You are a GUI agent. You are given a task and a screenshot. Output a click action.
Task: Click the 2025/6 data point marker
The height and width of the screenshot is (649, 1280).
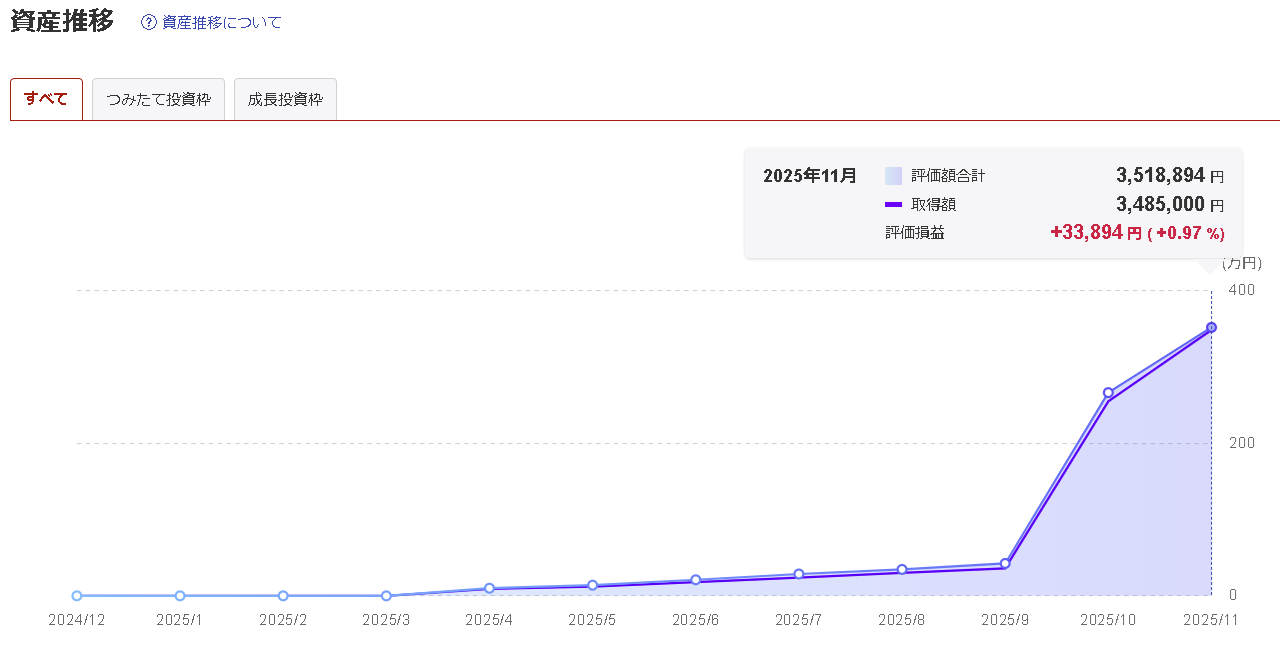coord(696,580)
